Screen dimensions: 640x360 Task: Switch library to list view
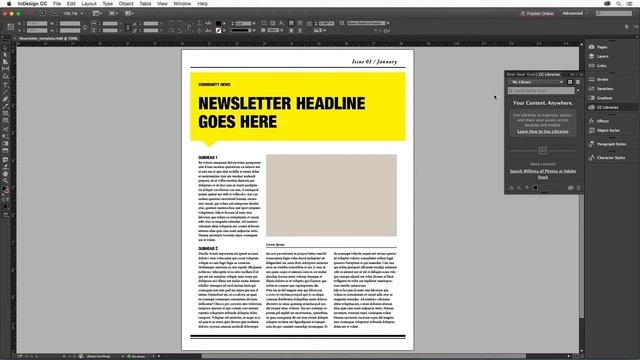(x=578, y=82)
